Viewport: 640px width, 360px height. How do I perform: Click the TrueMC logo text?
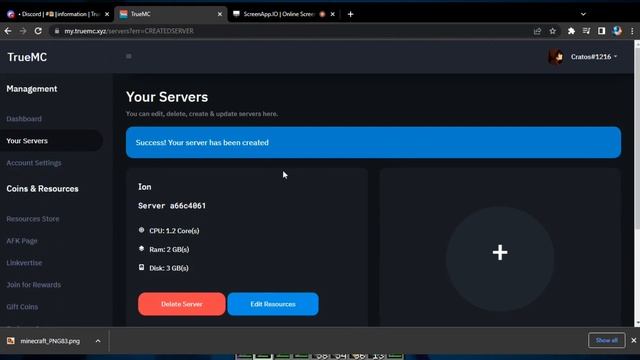[27, 57]
